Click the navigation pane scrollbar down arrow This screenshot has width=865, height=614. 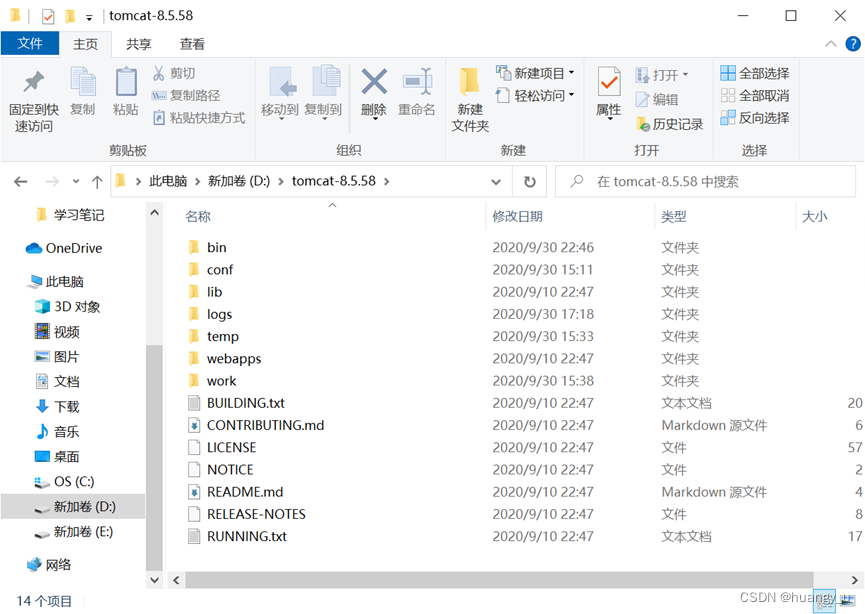coord(154,580)
